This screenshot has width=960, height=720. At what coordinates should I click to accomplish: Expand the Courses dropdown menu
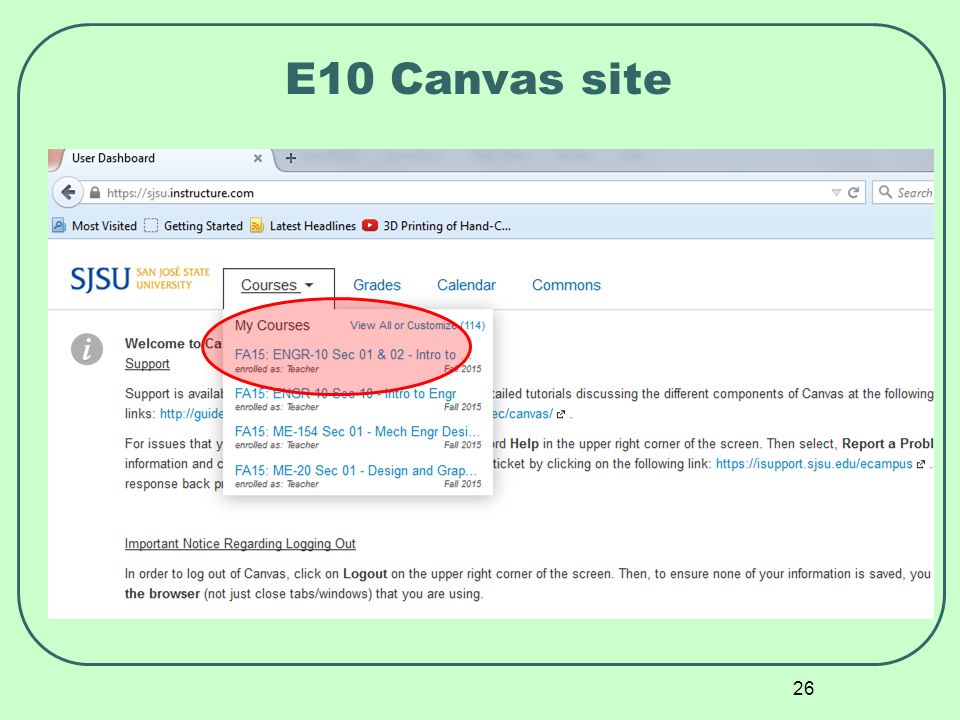pos(279,285)
